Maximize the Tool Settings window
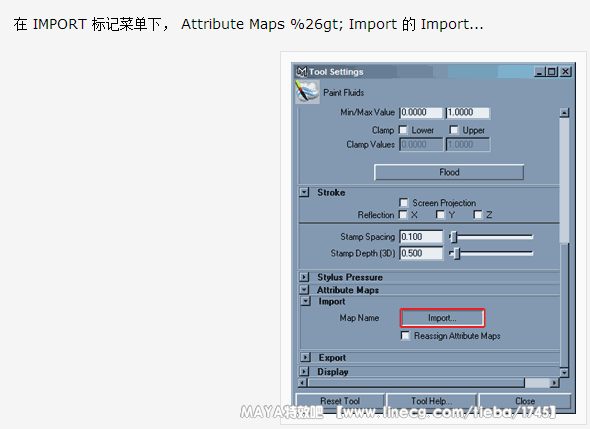Viewport: 590px width, 429px height. coord(552,72)
